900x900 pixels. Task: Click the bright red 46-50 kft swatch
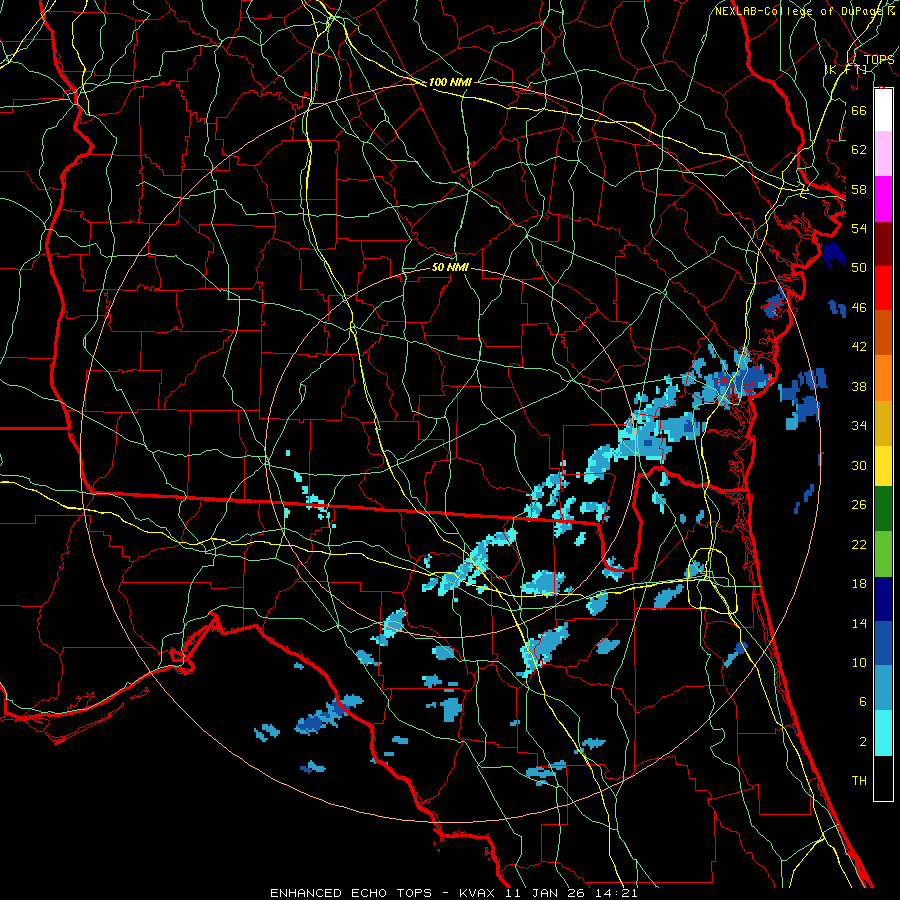(883, 288)
